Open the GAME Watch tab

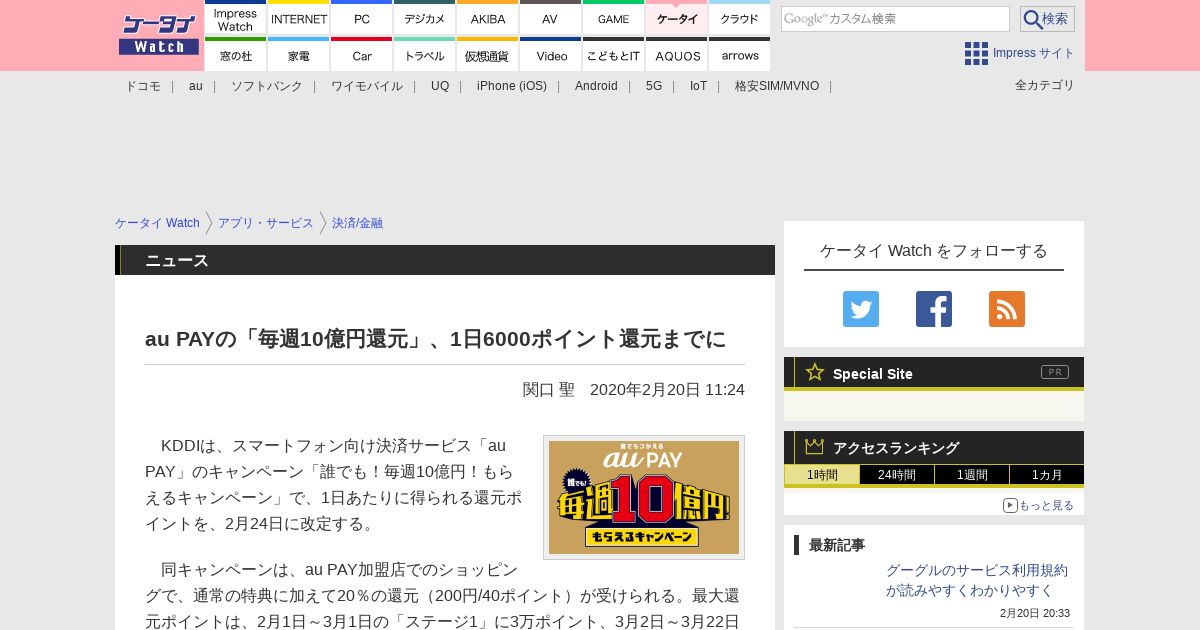click(x=614, y=18)
